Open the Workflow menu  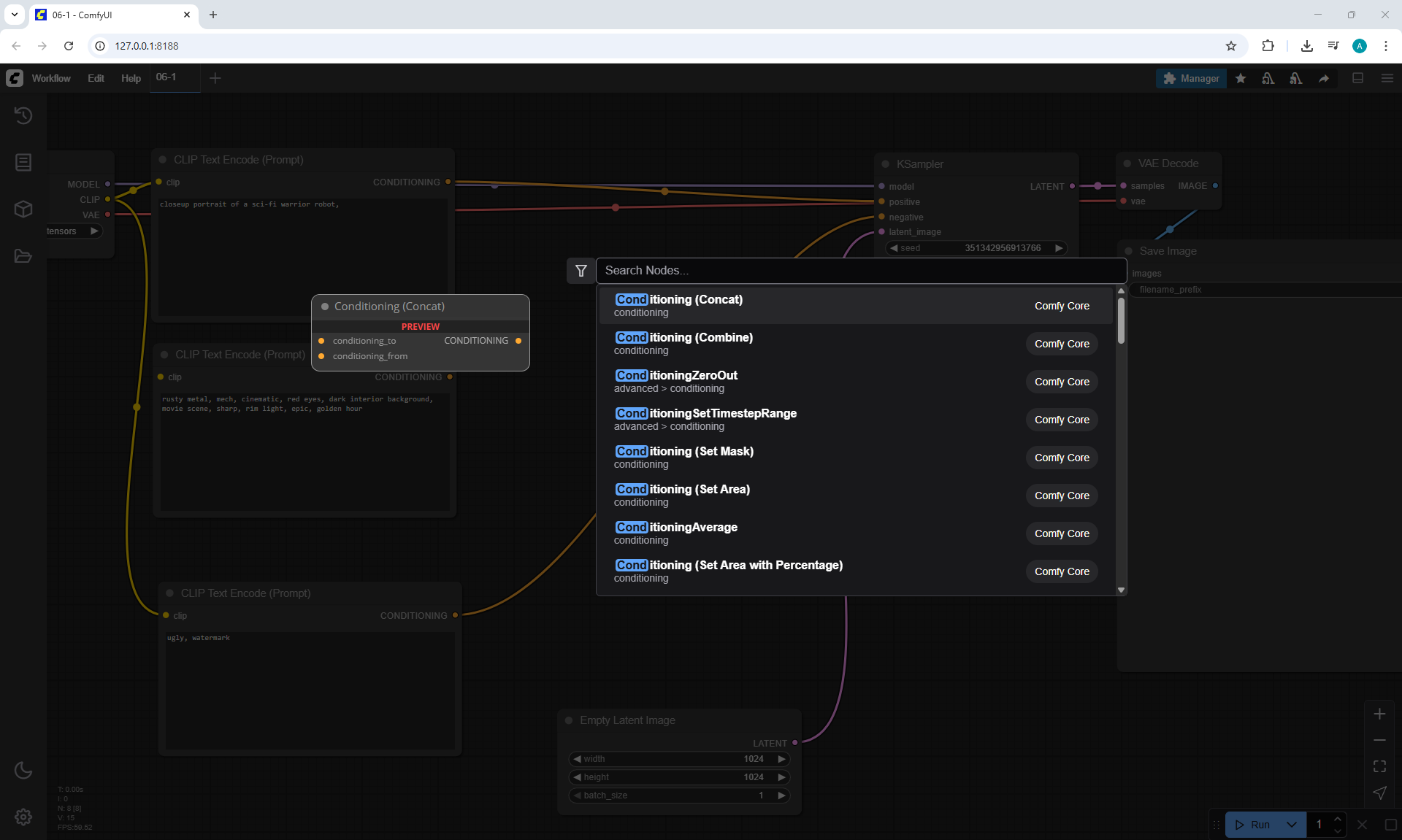(x=51, y=78)
